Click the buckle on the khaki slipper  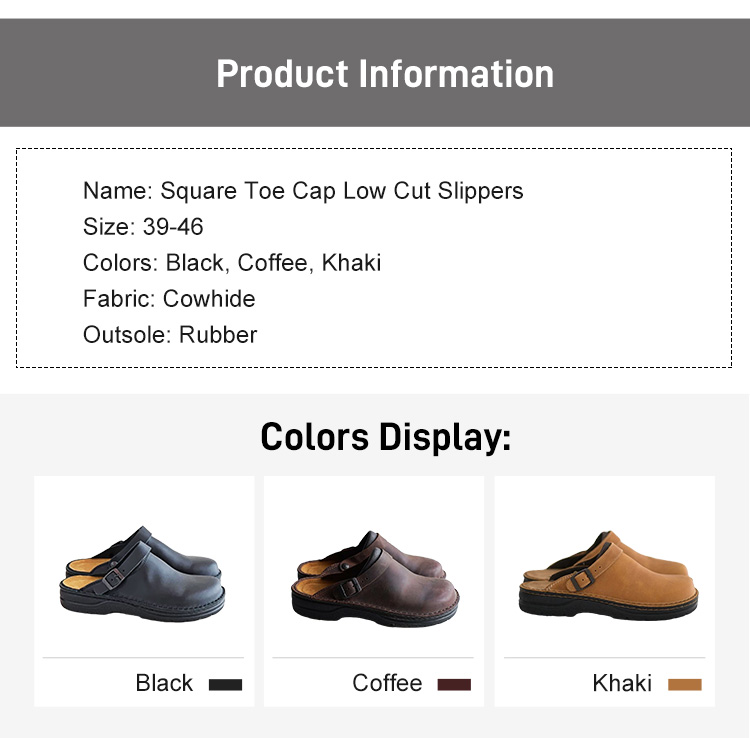[581, 580]
